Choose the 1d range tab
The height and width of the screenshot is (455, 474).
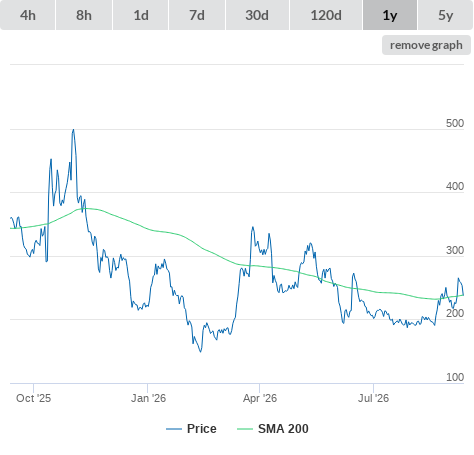coord(141,15)
